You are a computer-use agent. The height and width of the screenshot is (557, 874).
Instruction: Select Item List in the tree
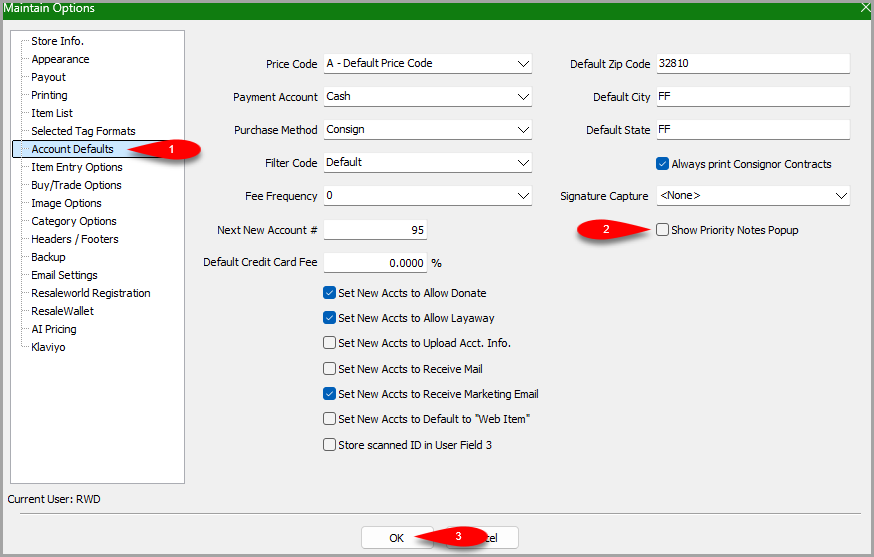click(x=52, y=113)
